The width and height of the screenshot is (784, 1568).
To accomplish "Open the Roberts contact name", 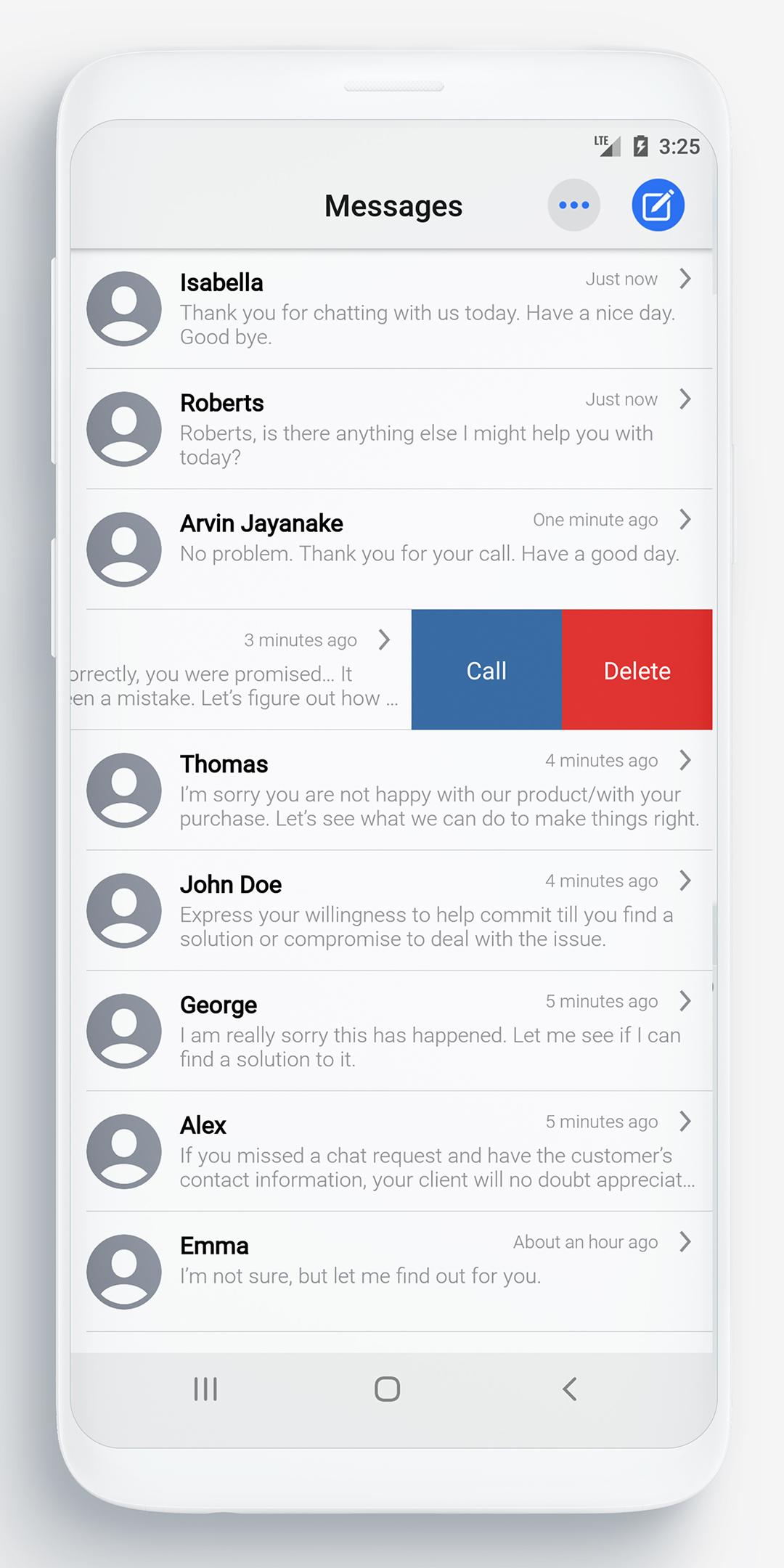I will tap(221, 403).
